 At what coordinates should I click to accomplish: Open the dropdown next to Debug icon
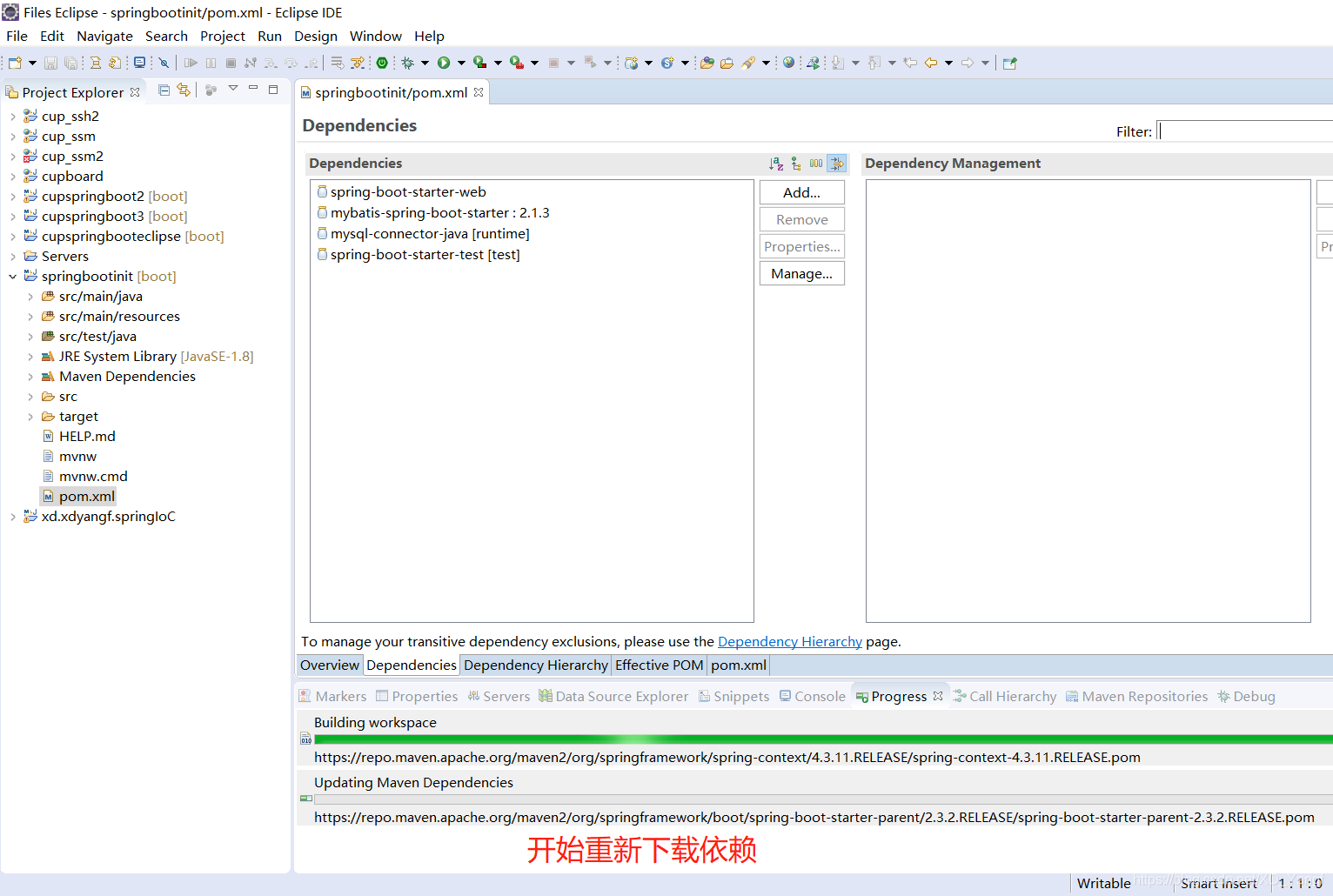click(425, 63)
